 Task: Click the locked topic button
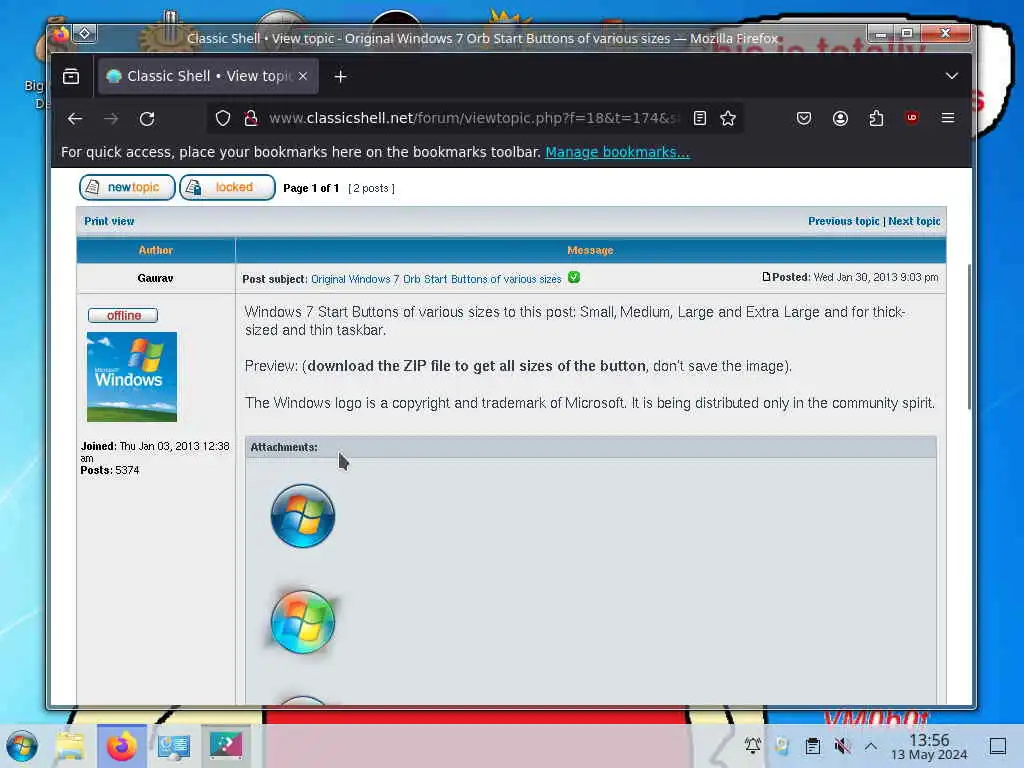[x=227, y=187]
